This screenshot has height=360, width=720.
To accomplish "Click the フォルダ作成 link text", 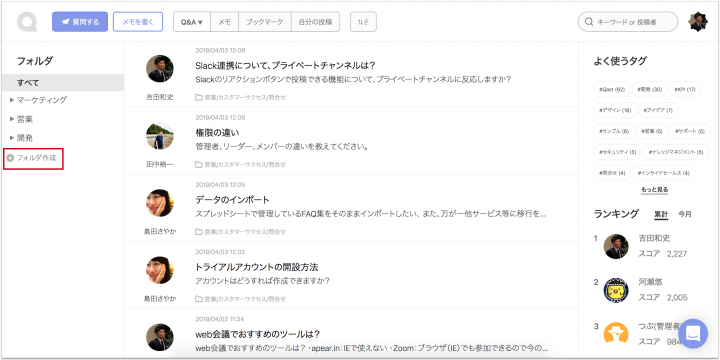I will [36, 158].
